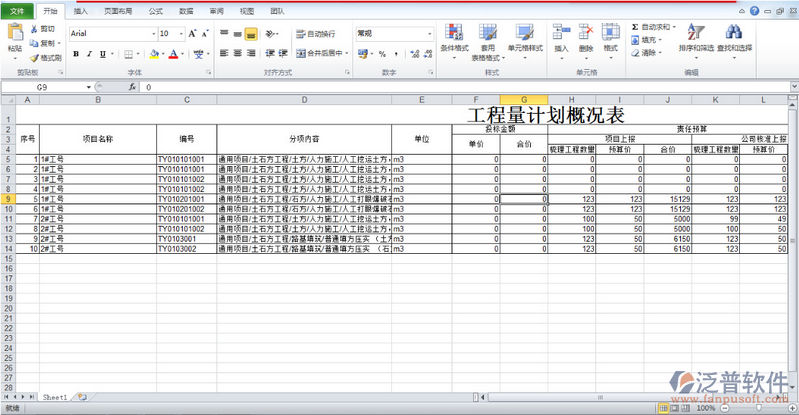Image resolution: width=799 pixels, height=415 pixels.
Task: Toggle Wrap Text (自动换行)
Action: (316, 33)
